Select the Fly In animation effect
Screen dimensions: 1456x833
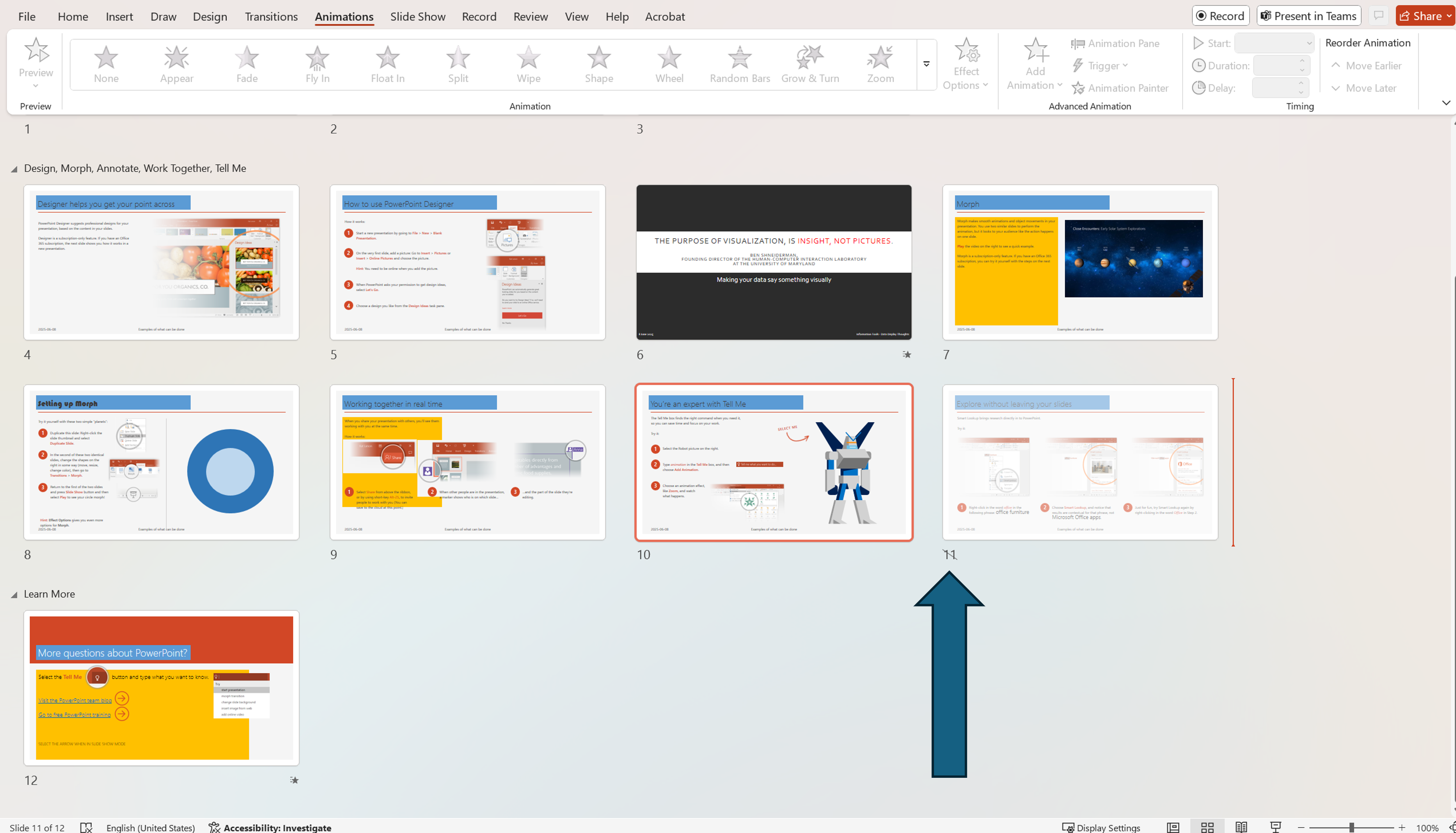click(x=317, y=64)
